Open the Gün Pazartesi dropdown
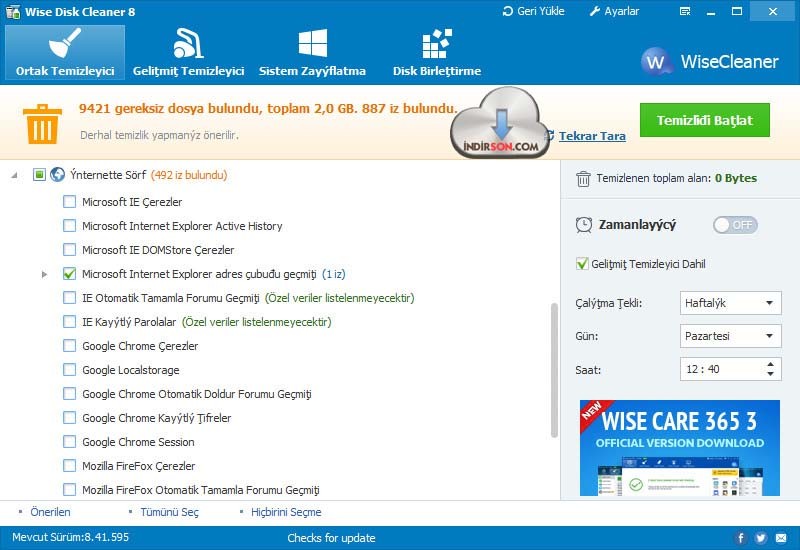The width and height of the screenshot is (800, 550). click(731, 336)
